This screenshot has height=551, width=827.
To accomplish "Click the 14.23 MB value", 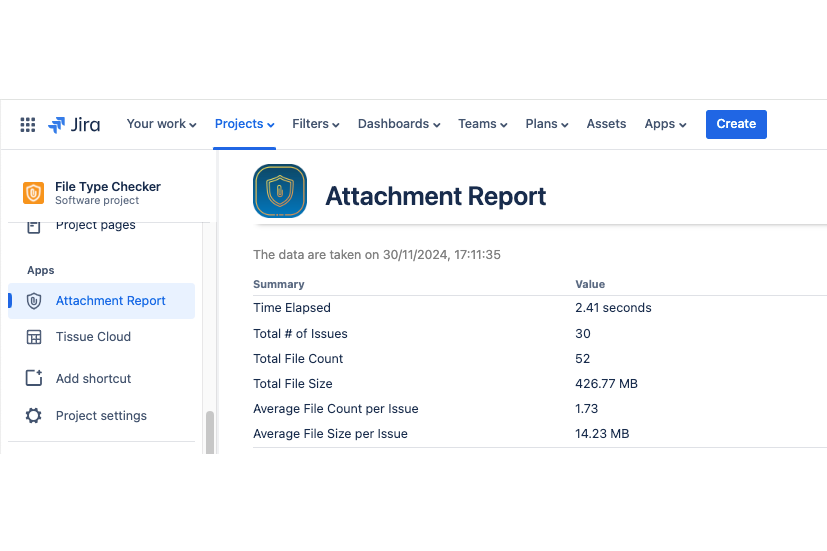I will [x=602, y=434].
